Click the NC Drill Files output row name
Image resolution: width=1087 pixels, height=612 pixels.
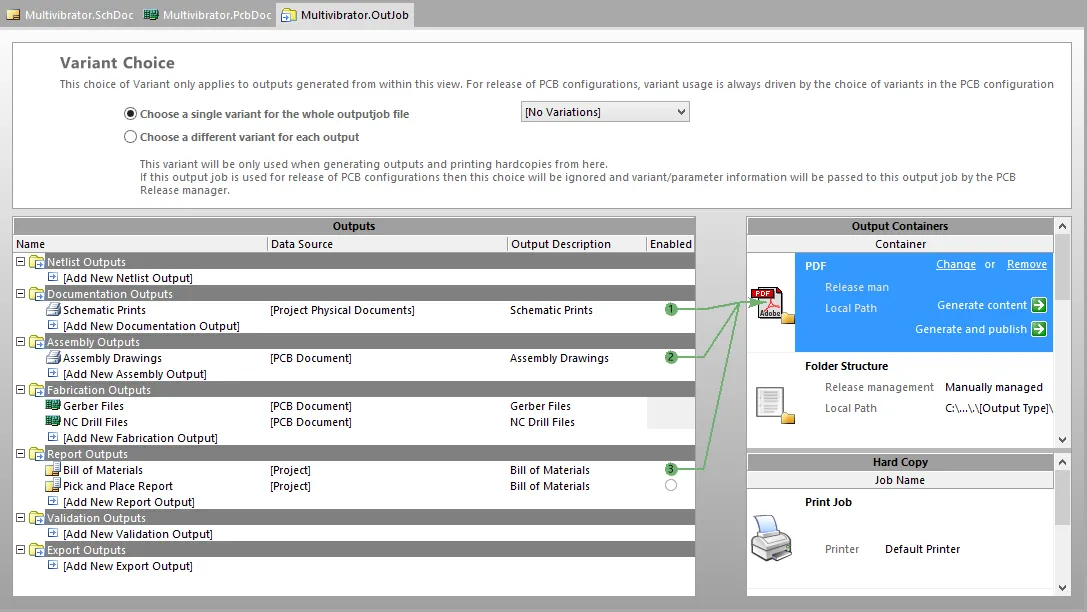tap(96, 422)
